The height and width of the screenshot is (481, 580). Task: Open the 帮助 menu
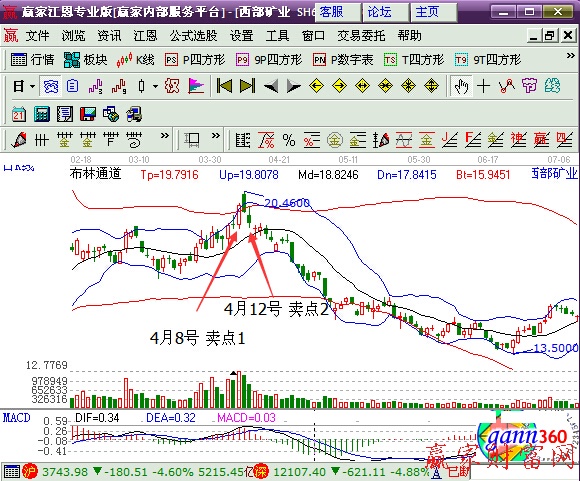click(x=409, y=36)
